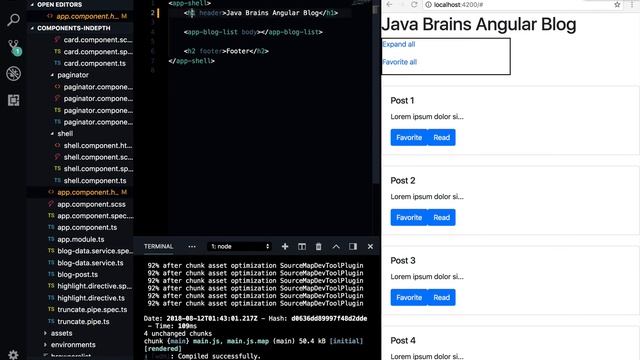Move the panel with the layout icon
The image size is (640, 360).
(x=353, y=247)
